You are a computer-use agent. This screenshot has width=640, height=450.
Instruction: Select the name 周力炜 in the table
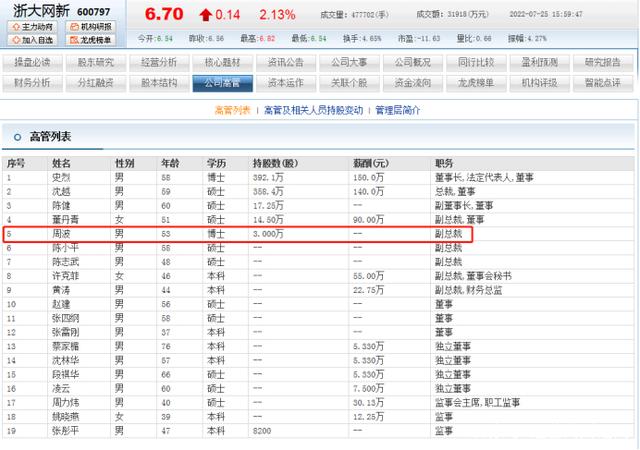pos(65,403)
